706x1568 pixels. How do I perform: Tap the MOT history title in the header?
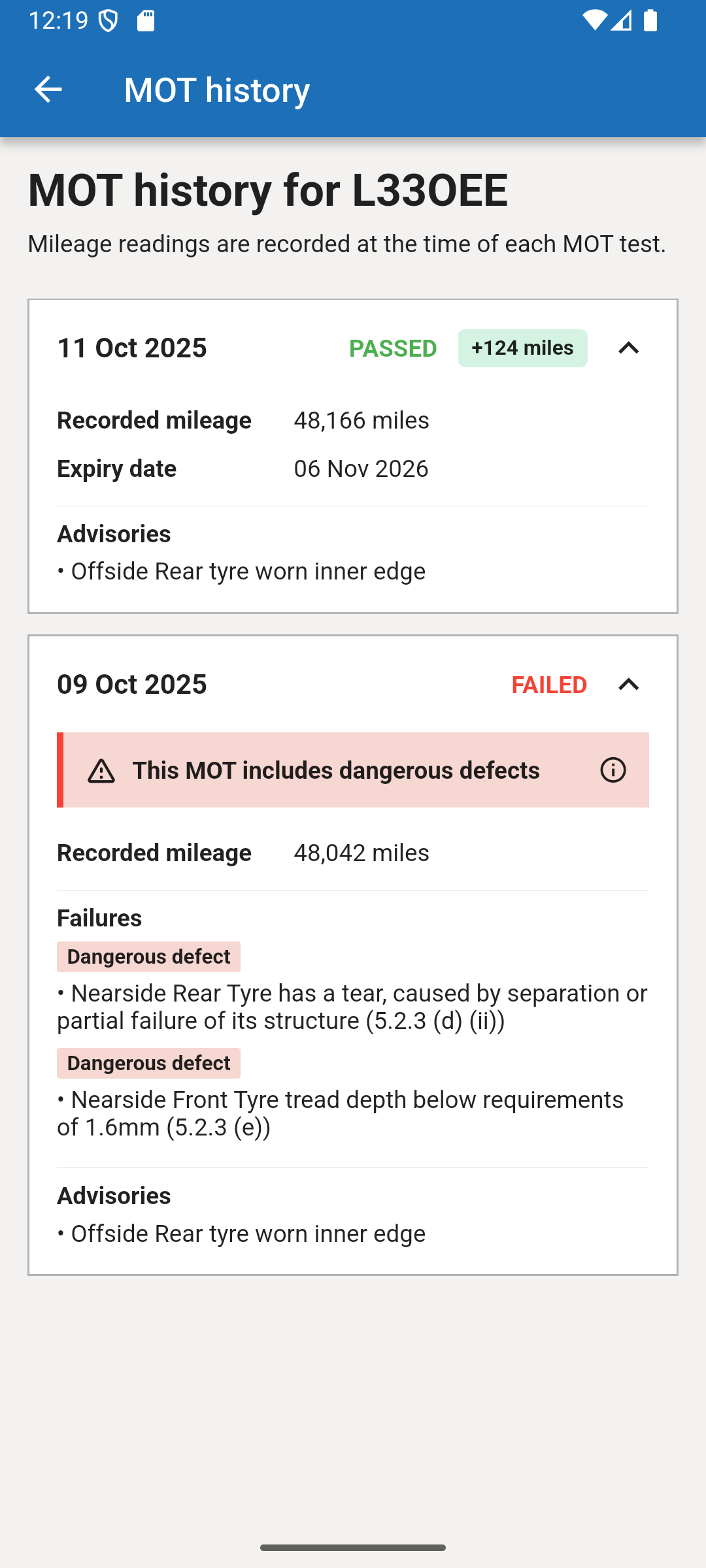(216, 89)
